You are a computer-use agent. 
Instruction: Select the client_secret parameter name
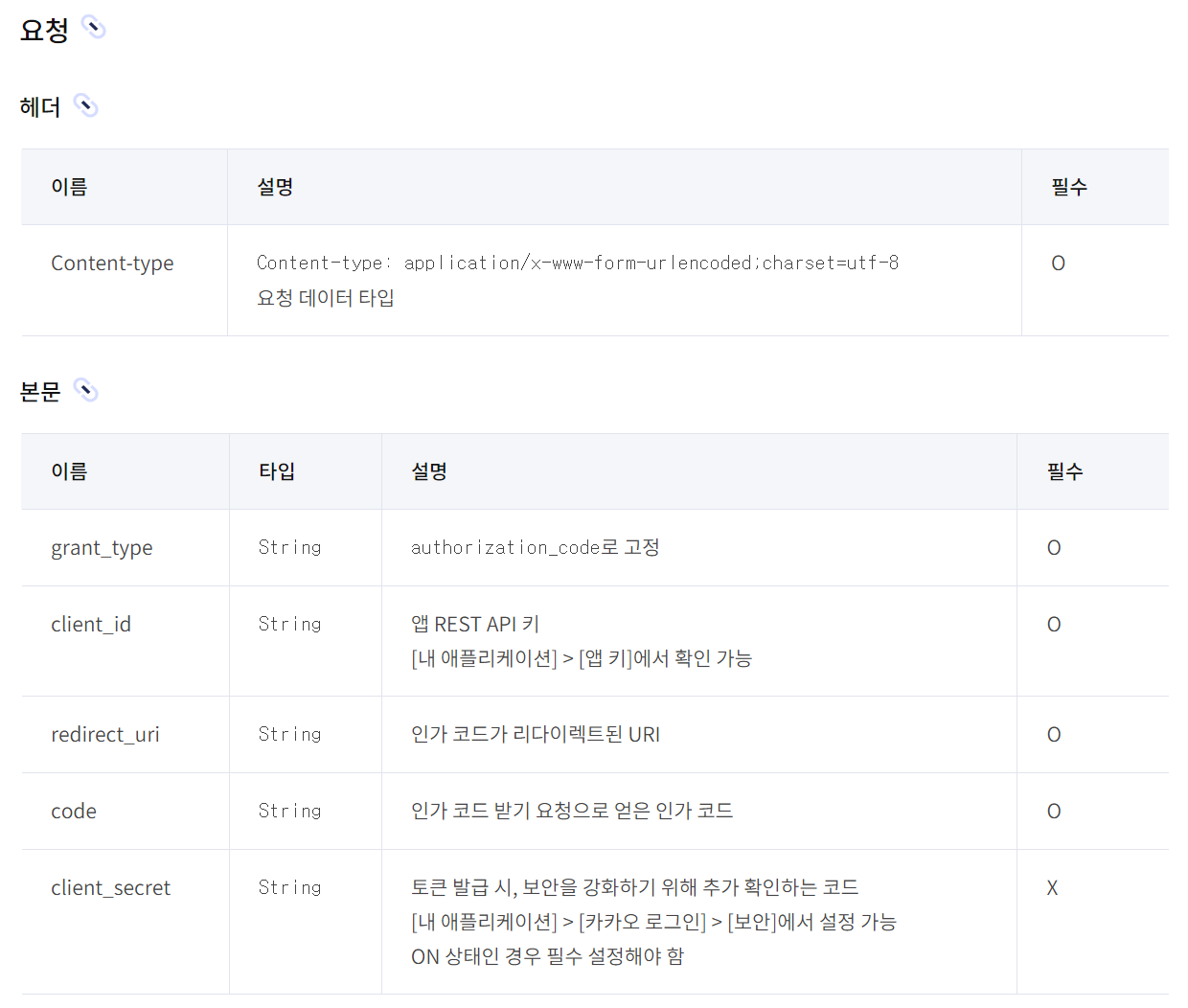pyautogui.click(x=110, y=888)
